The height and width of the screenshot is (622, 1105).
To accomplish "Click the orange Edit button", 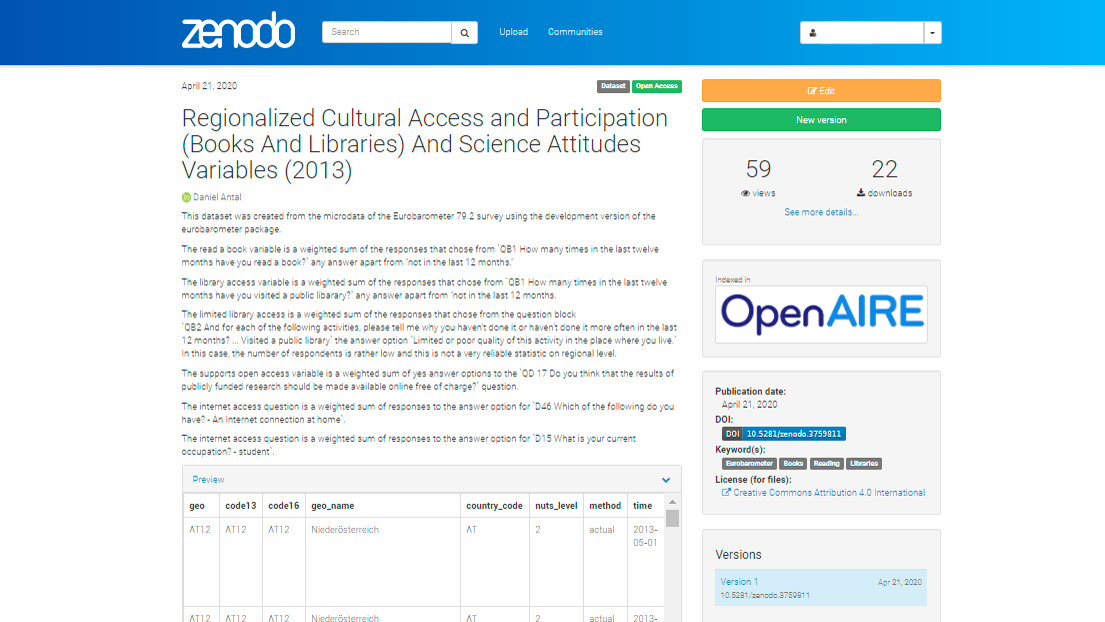I will coord(821,91).
